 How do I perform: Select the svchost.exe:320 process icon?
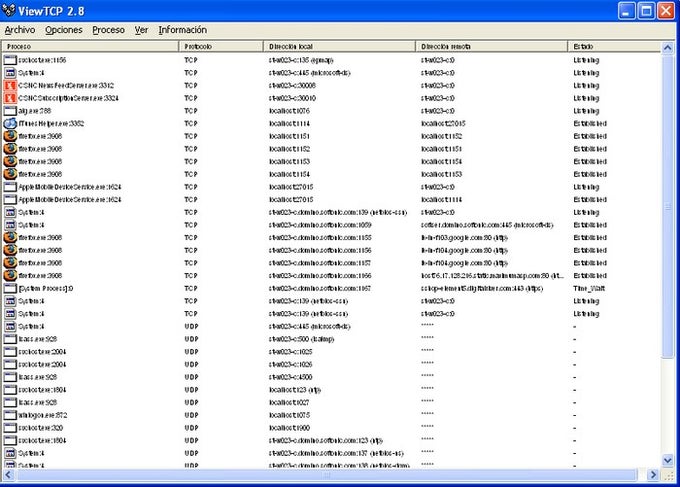pyautogui.click(x=10, y=428)
